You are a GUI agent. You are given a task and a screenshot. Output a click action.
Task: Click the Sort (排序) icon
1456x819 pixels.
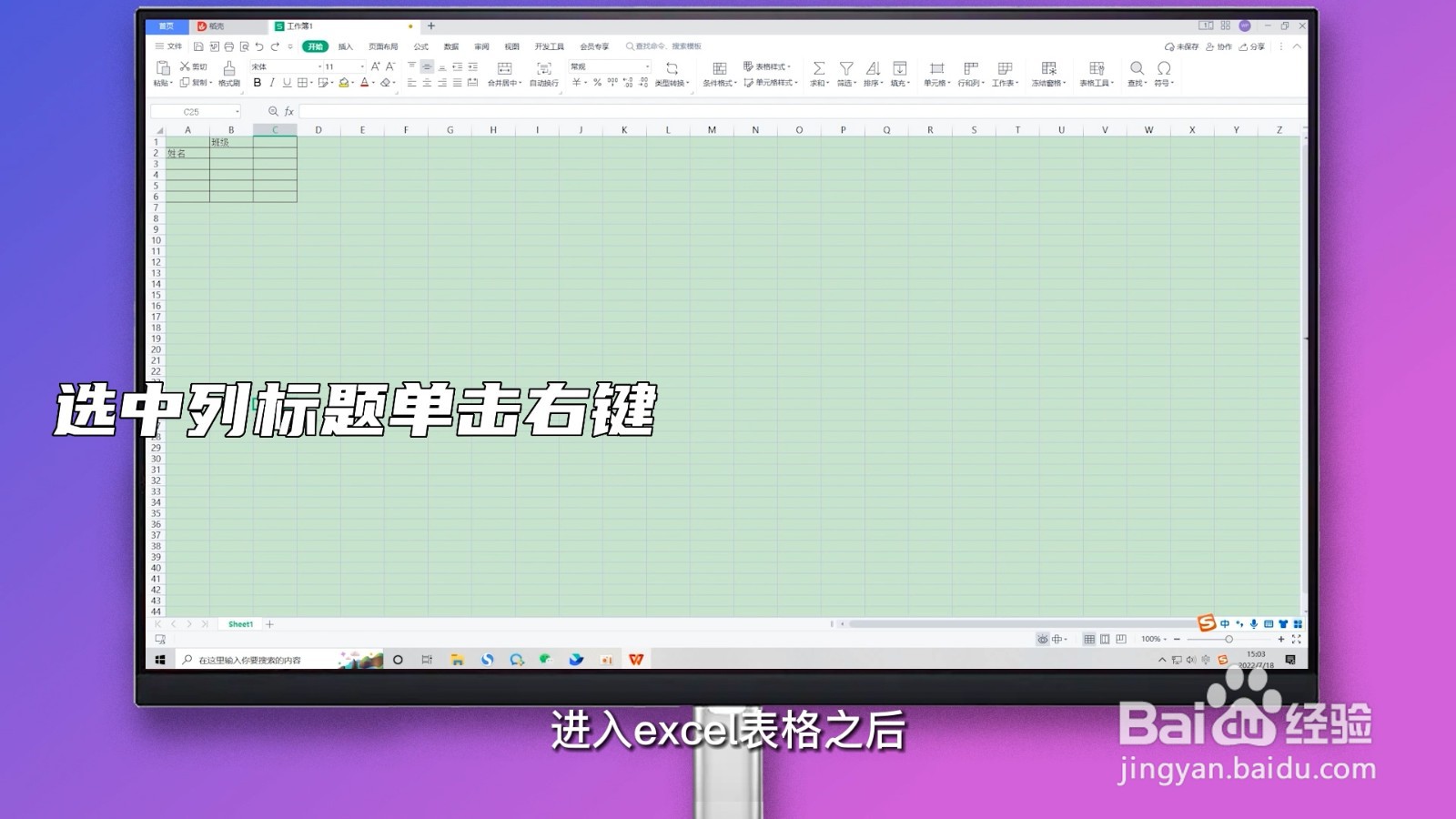873,68
